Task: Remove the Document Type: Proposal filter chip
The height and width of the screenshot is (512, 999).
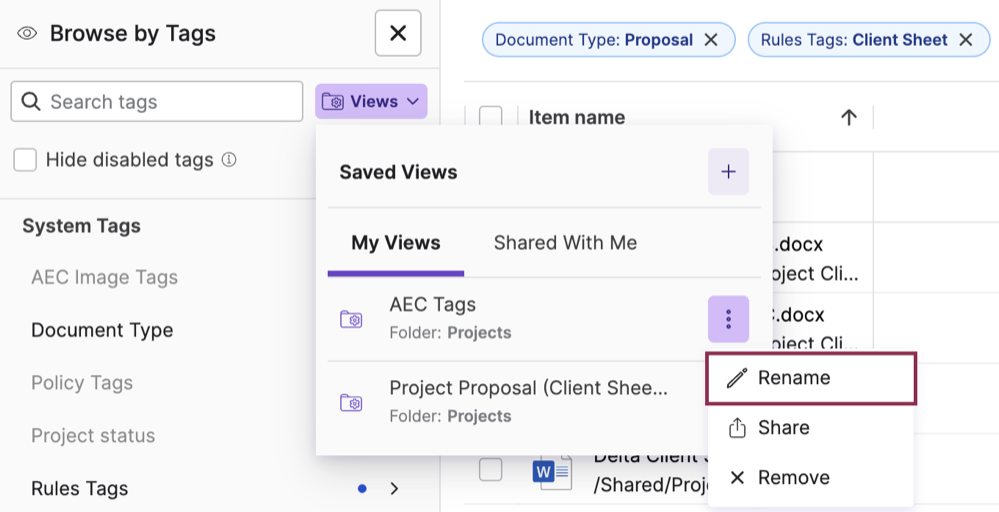Action: tap(711, 40)
